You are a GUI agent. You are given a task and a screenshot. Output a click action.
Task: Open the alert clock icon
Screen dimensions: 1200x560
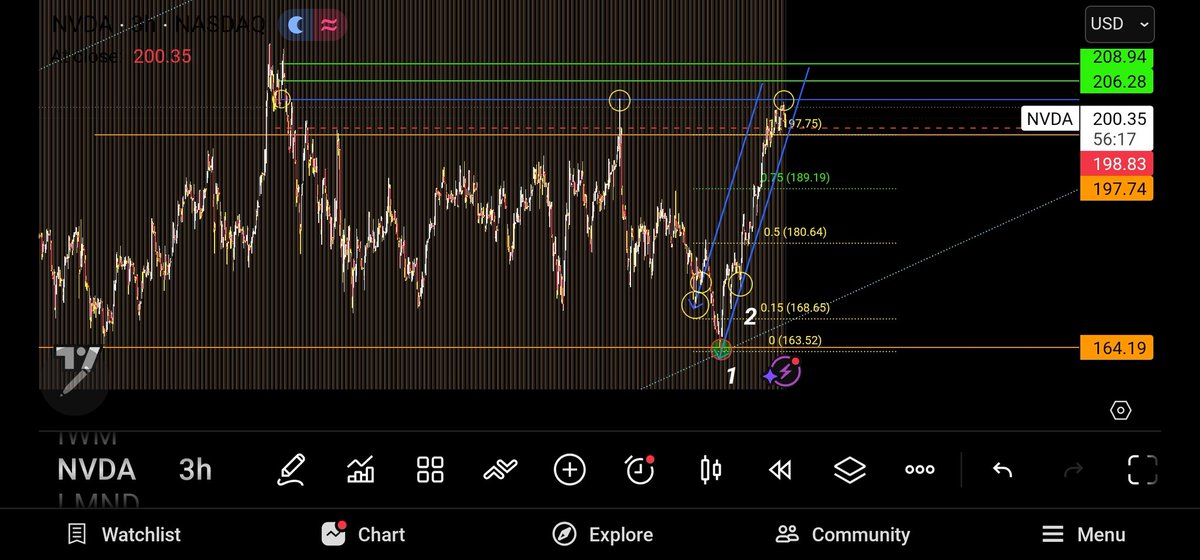[640, 469]
